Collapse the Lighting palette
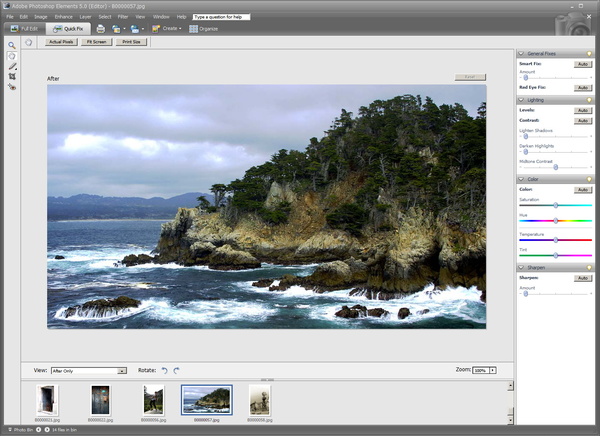Image resolution: width=600 pixels, height=436 pixels. point(521,100)
